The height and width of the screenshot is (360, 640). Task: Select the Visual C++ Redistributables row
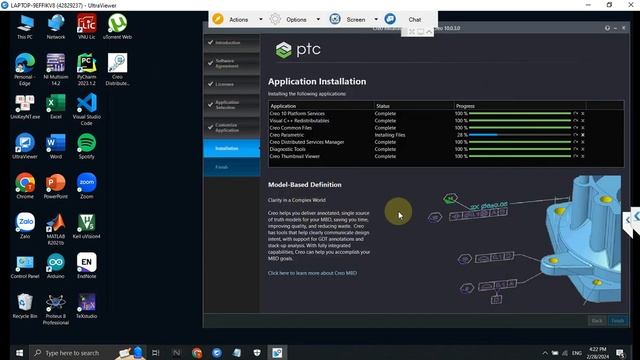tap(446, 121)
